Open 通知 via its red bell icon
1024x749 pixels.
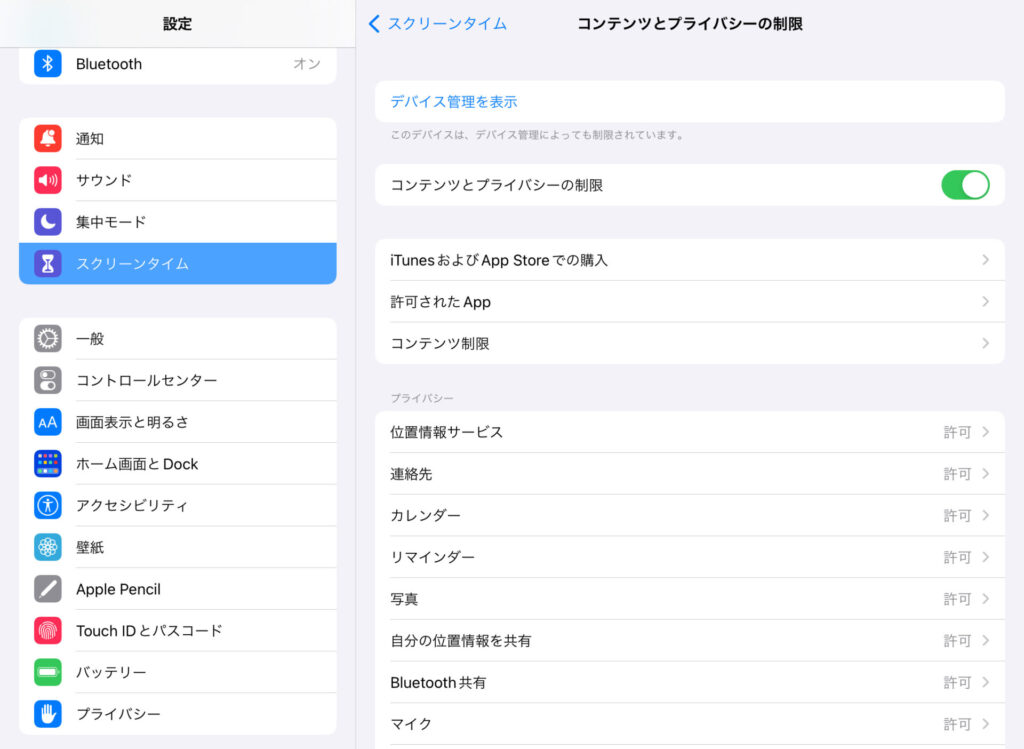click(48, 139)
